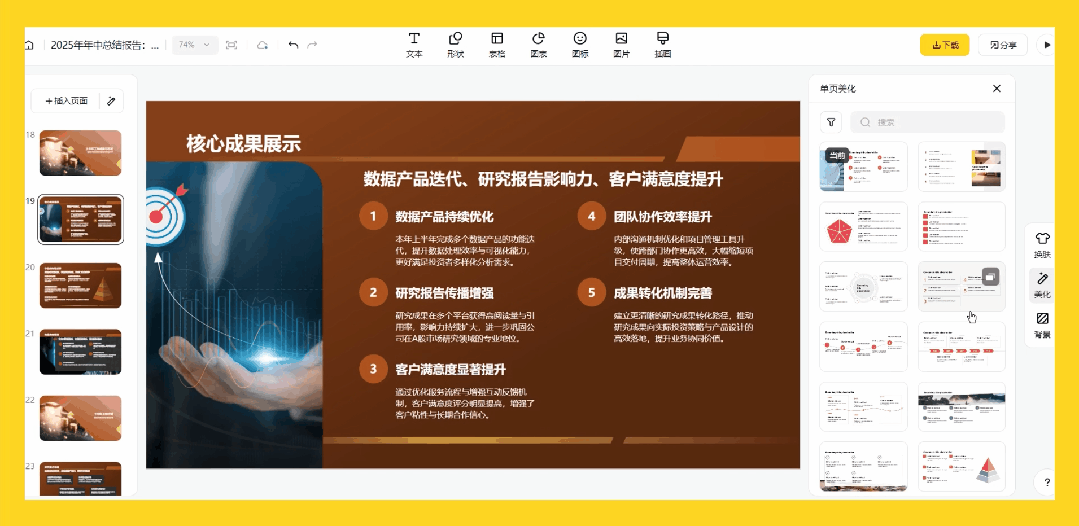
Task: Select slide 18 thumbnail
Action: click(81, 153)
